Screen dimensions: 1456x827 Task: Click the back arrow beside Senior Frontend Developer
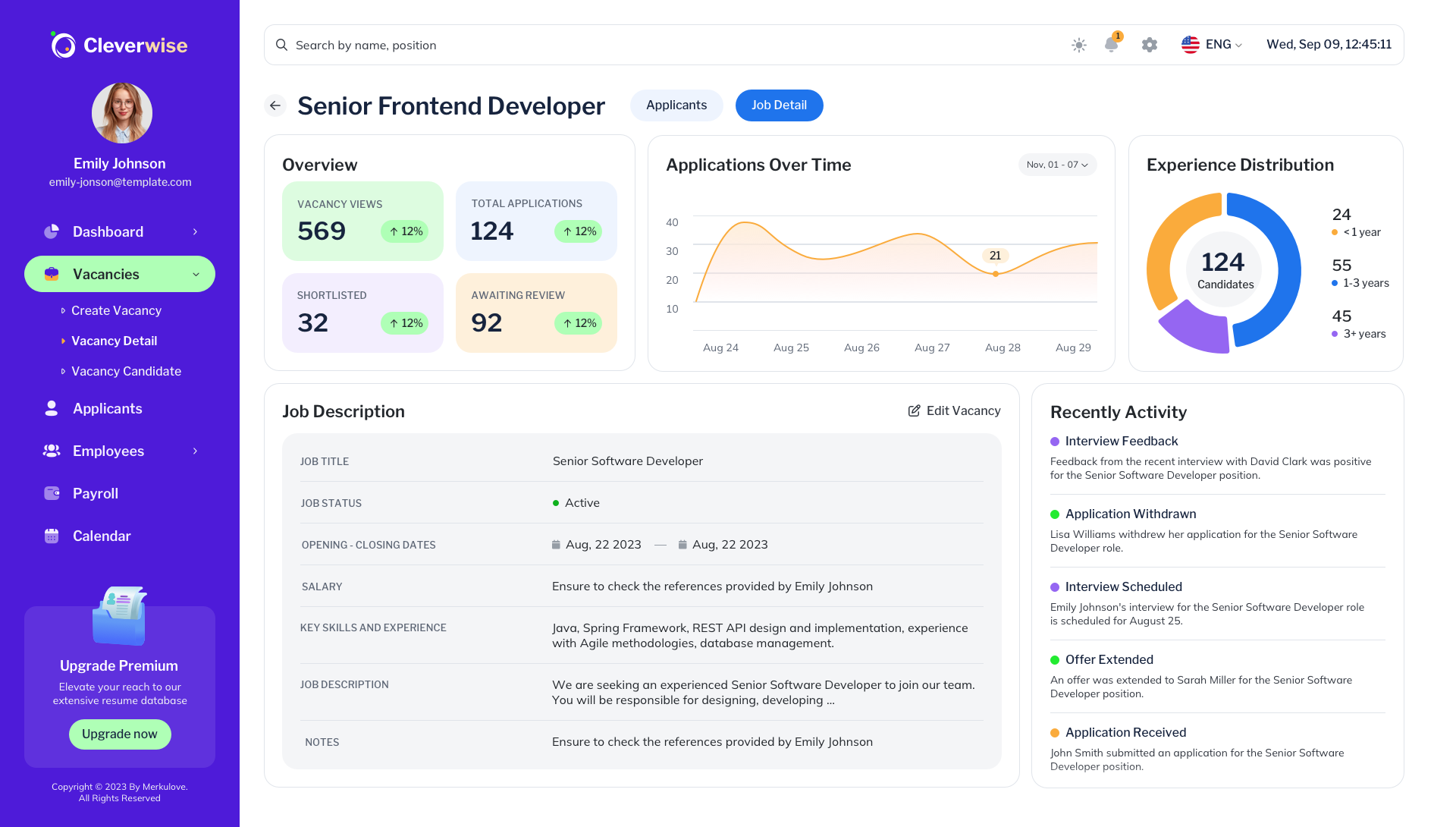tap(275, 105)
